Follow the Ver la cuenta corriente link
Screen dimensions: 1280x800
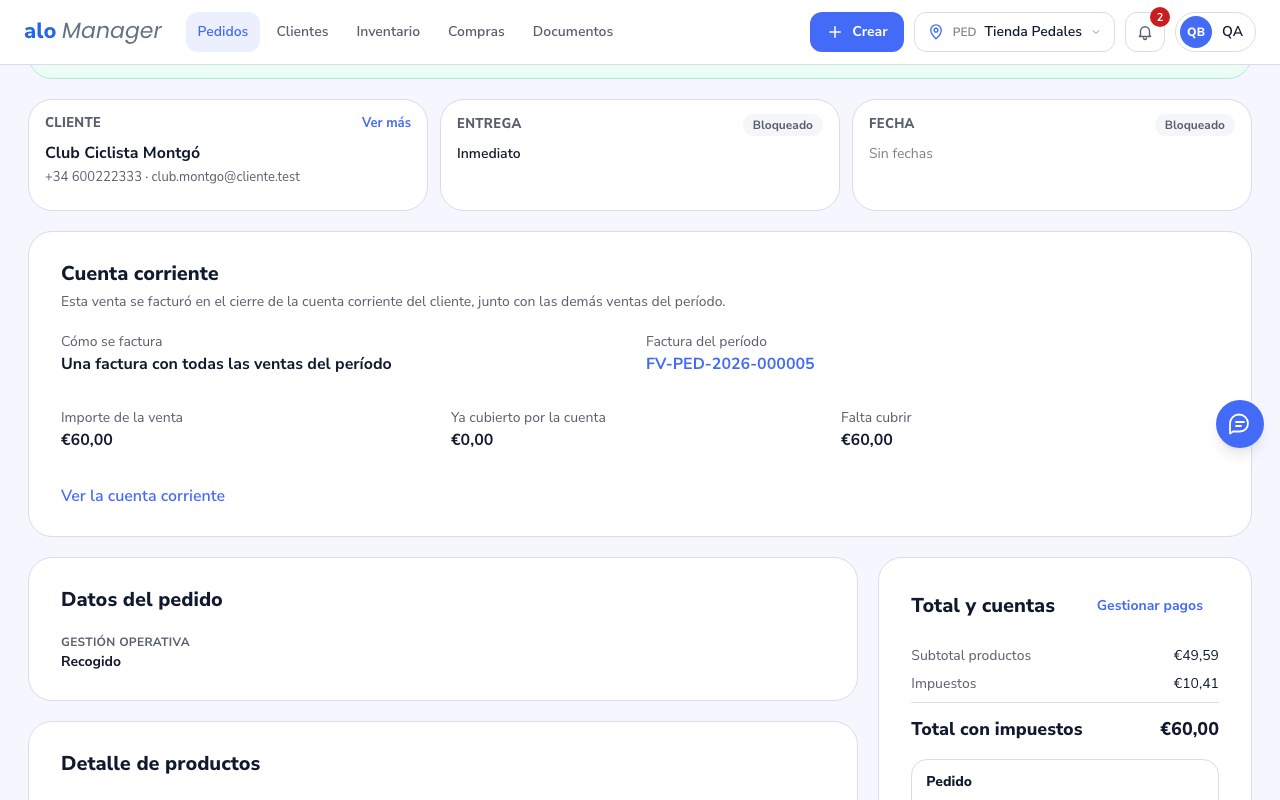143,496
